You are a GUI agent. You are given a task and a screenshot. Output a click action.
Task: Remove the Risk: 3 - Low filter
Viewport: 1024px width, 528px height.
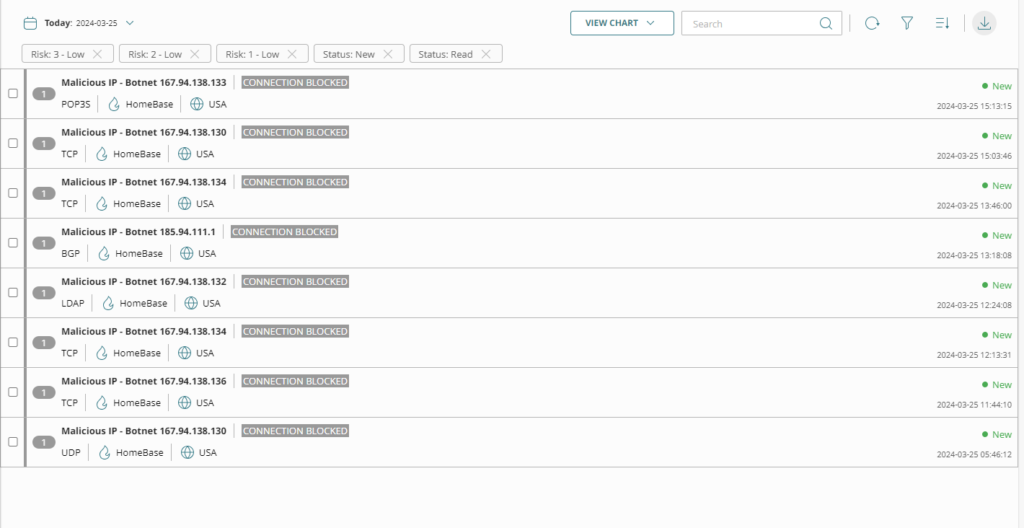pyautogui.click(x=97, y=54)
